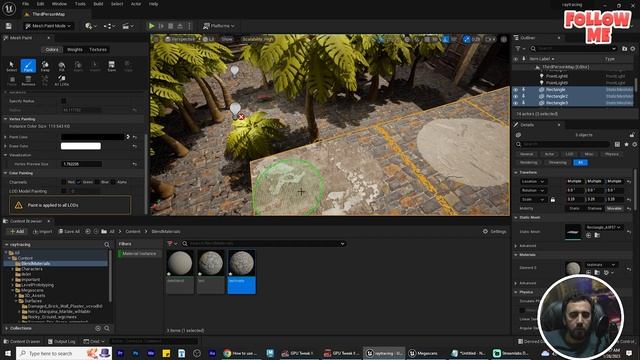The height and width of the screenshot is (360, 640).
Task: Toggle the Specify Radius checkbox
Action: 64,101
